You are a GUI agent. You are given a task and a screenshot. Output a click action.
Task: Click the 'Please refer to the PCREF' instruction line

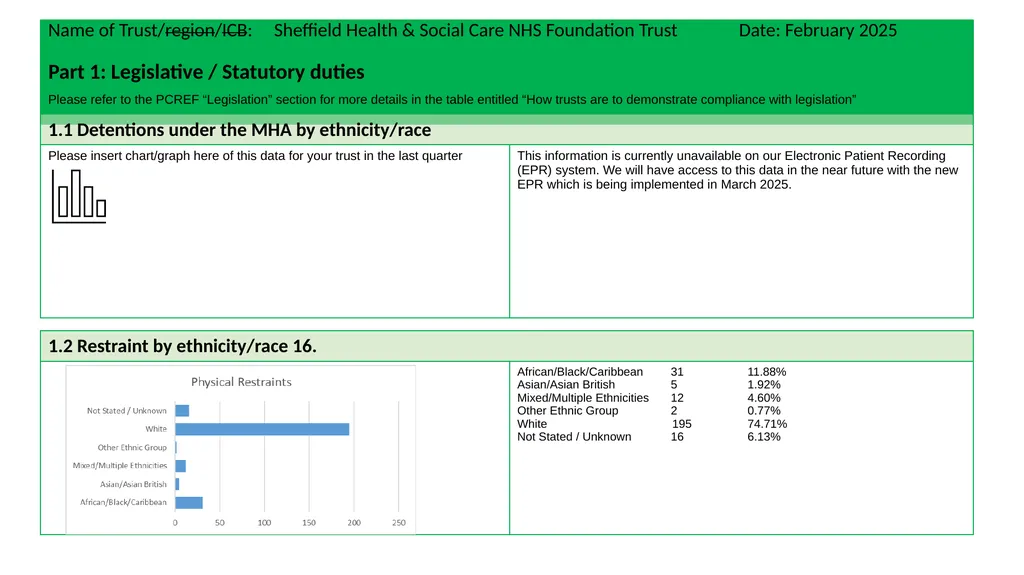tap(452, 100)
